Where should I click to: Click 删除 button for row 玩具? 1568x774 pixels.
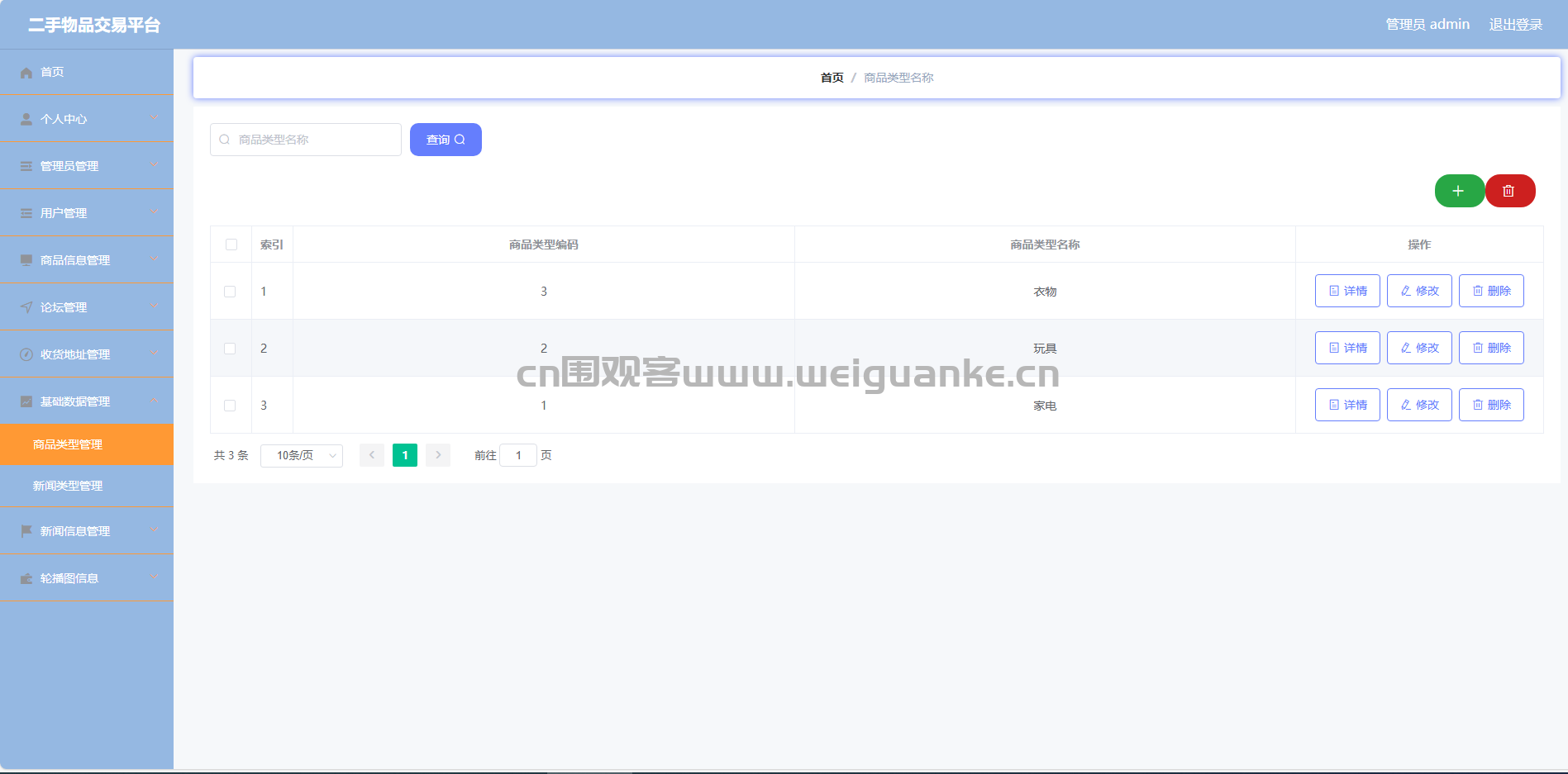coord(1491,348)
